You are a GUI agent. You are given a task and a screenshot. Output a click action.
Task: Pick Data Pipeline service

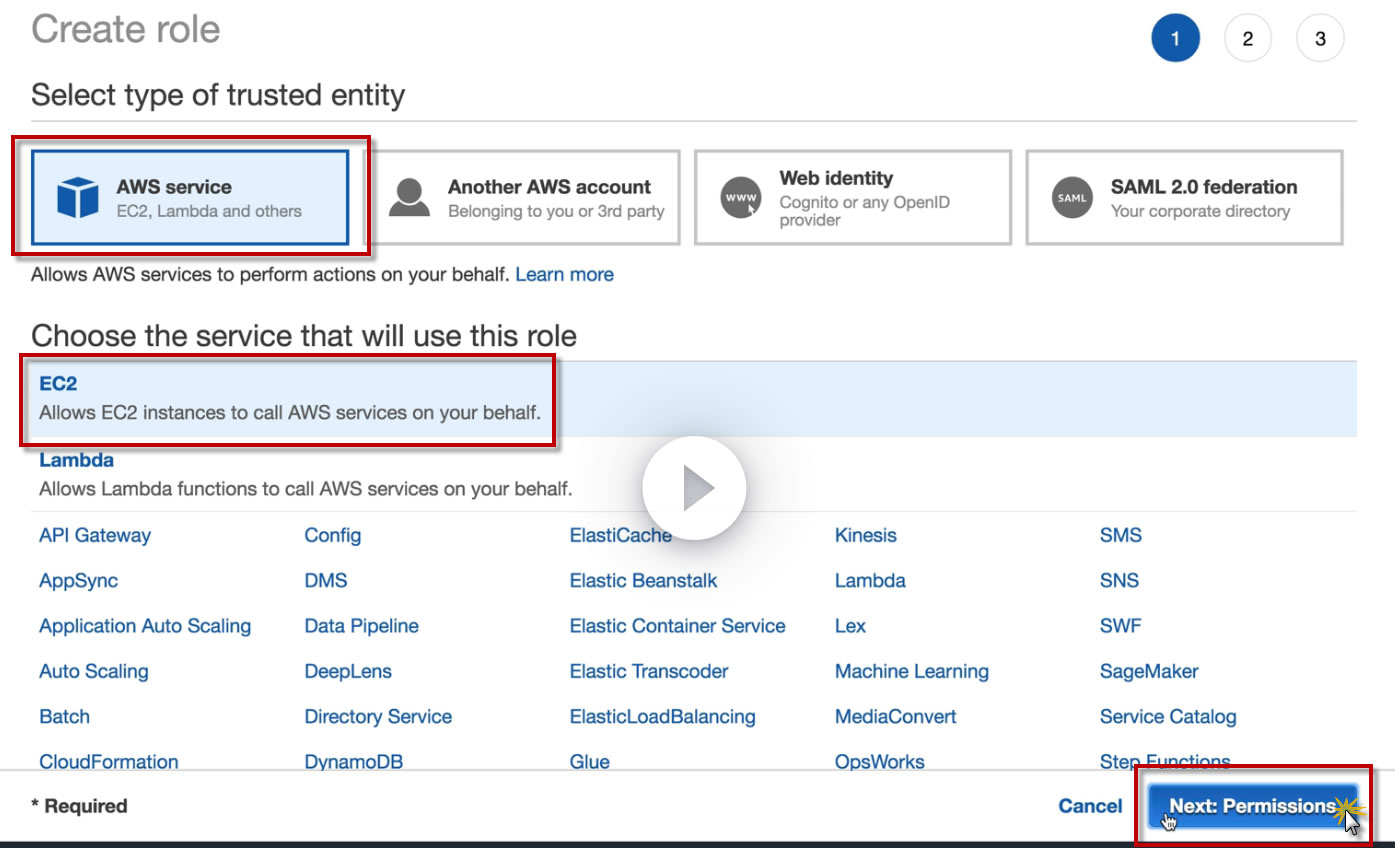pyautogui.click(x=362, y=626)
